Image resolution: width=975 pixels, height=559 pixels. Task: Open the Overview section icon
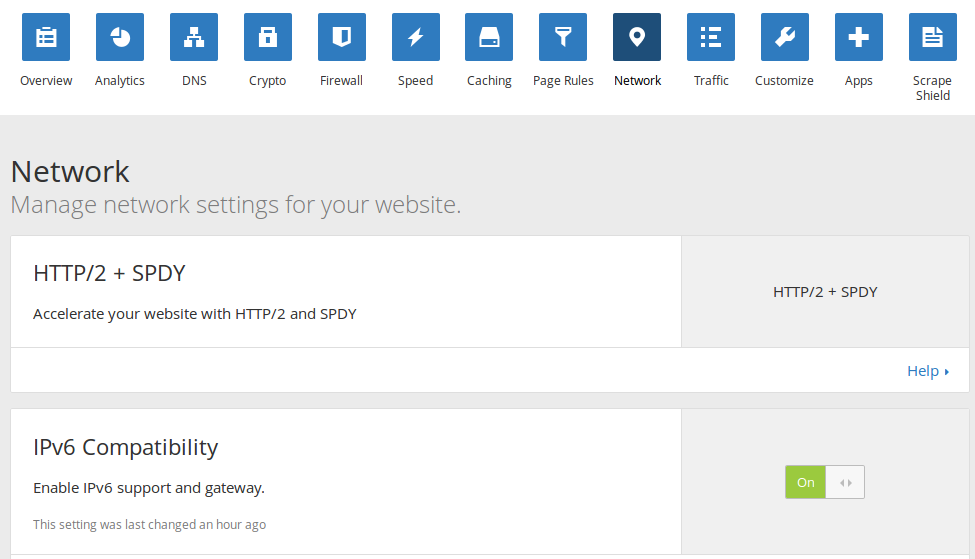point(46,38)
